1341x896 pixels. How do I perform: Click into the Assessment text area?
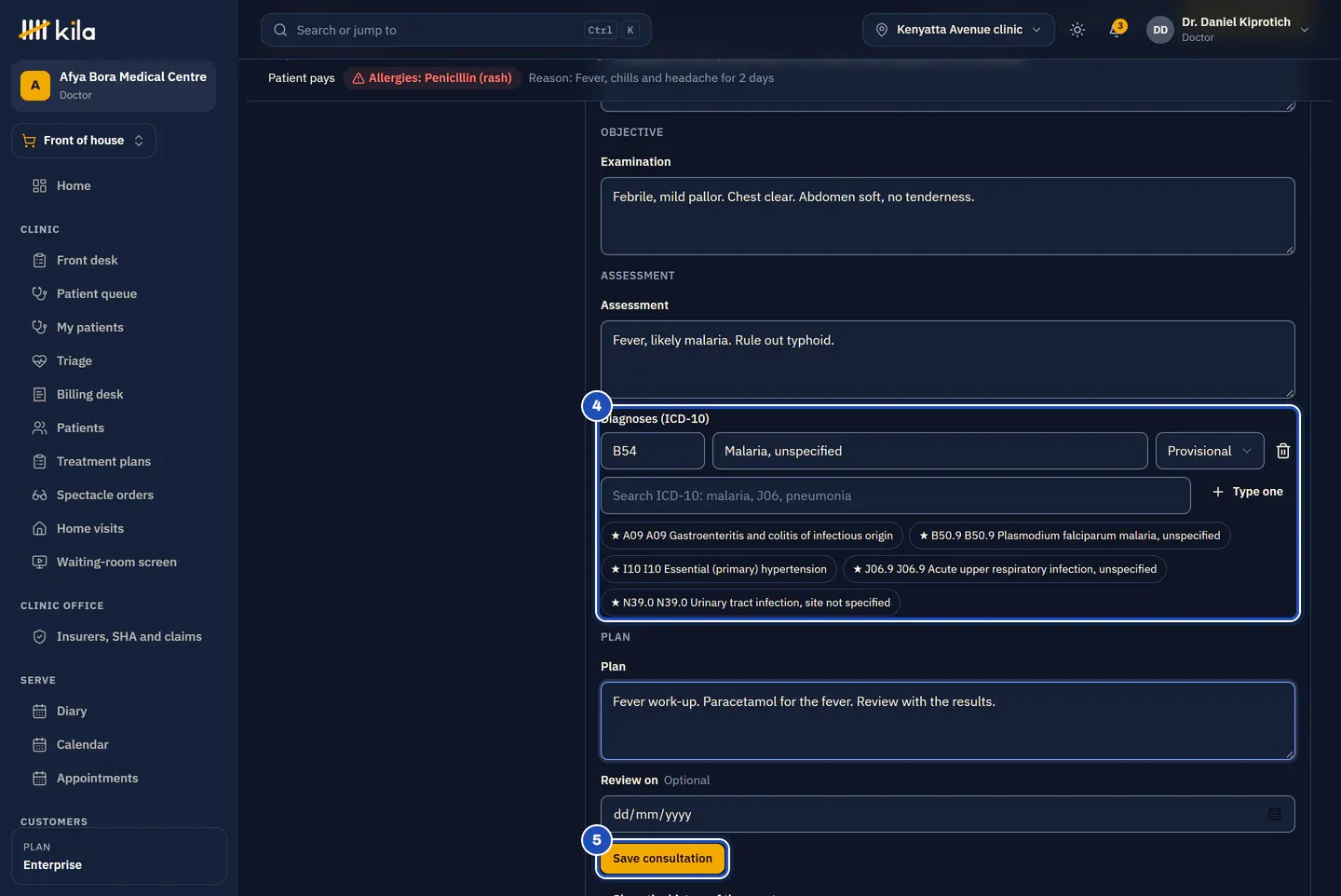tap(947, 360)
